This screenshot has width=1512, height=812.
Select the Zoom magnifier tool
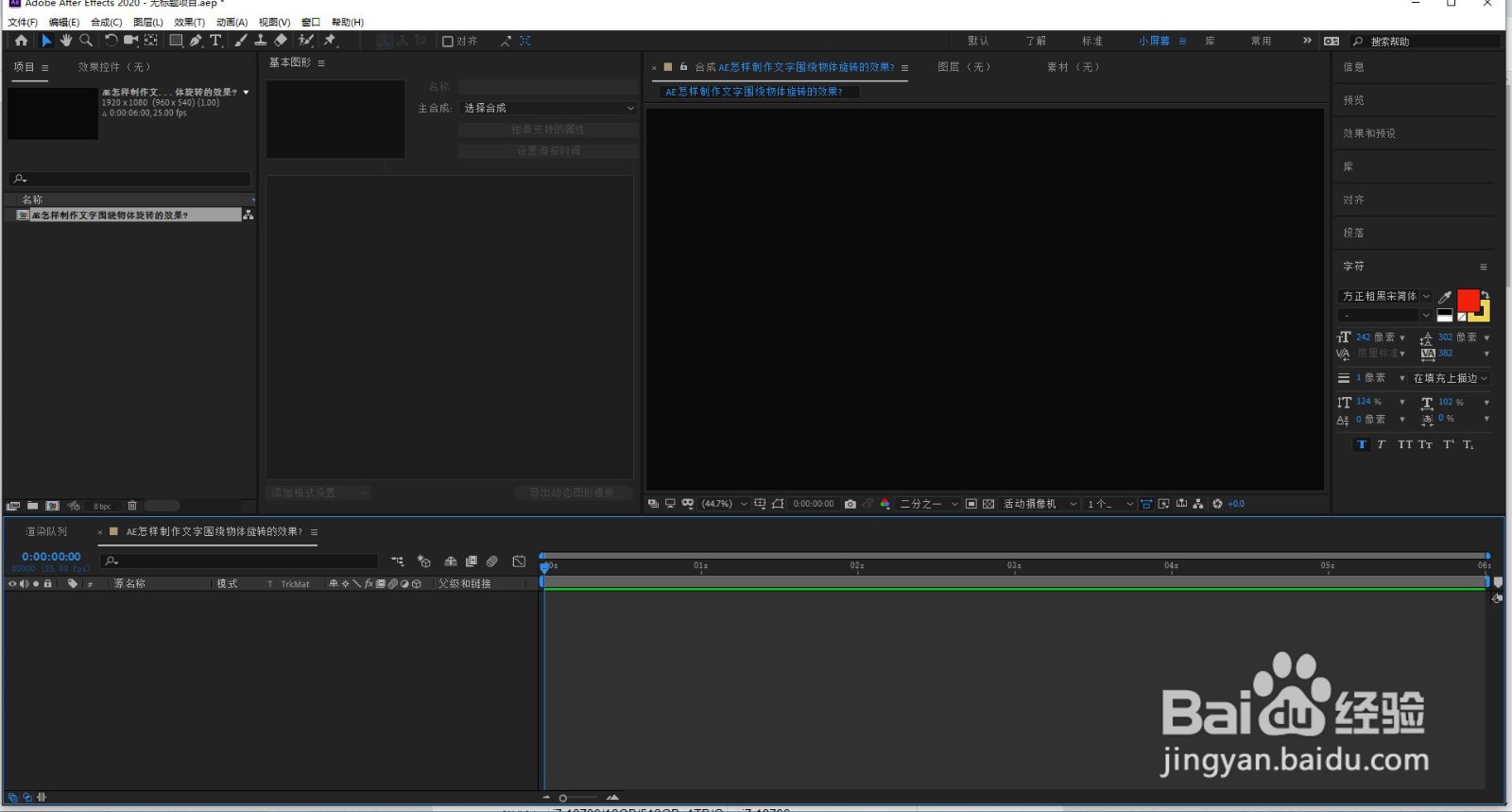click(x=86, y=41)
